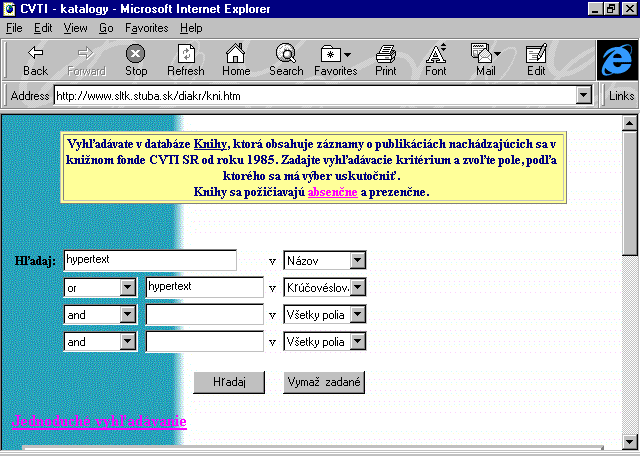
Task: Click the second hypertext input field
Action: click(x=204, y=287)
